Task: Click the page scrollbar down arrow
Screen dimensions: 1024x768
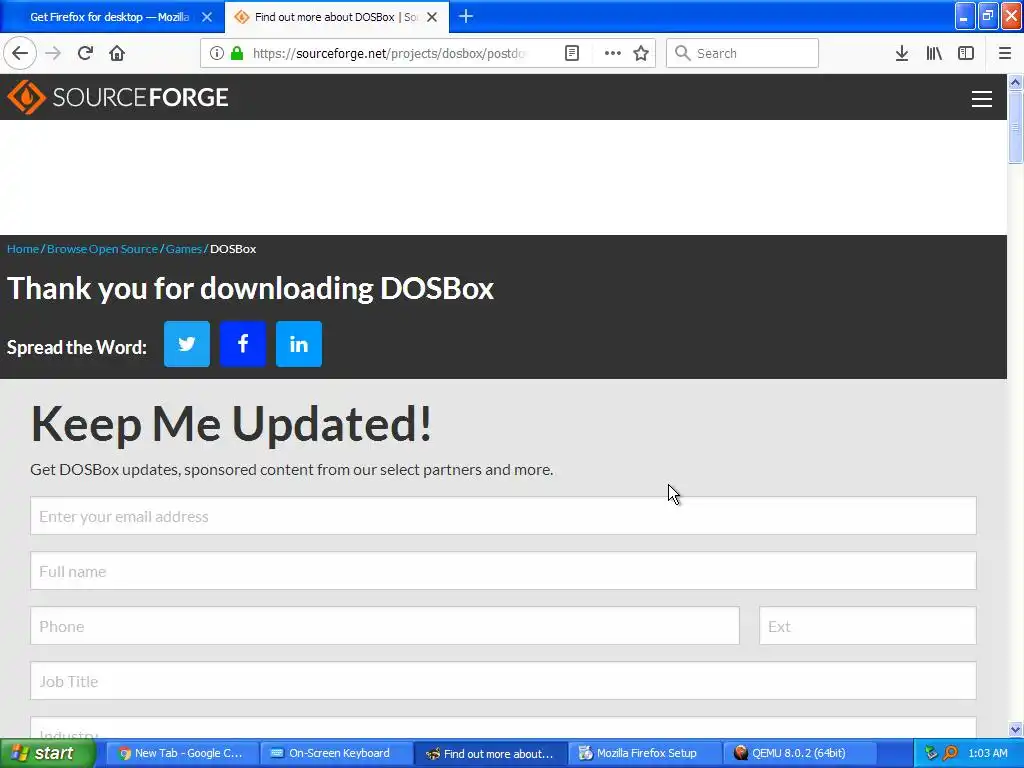Action: (1015, 729)
